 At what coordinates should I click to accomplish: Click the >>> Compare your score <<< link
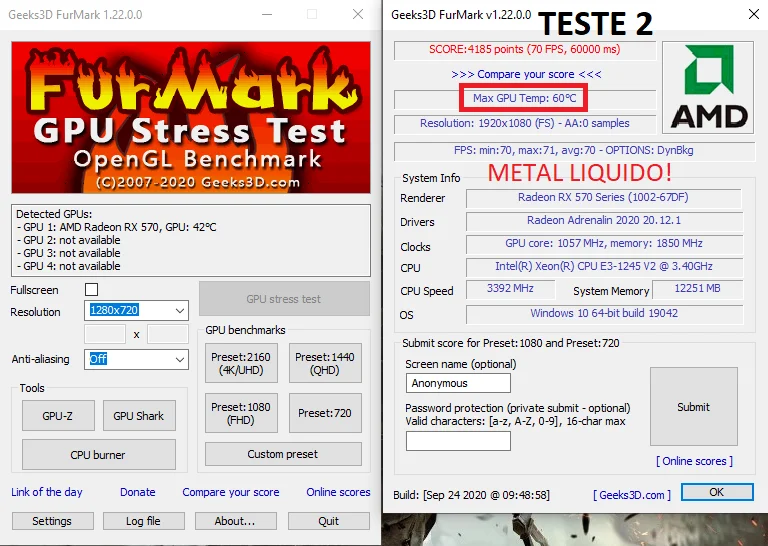point(526,74)
